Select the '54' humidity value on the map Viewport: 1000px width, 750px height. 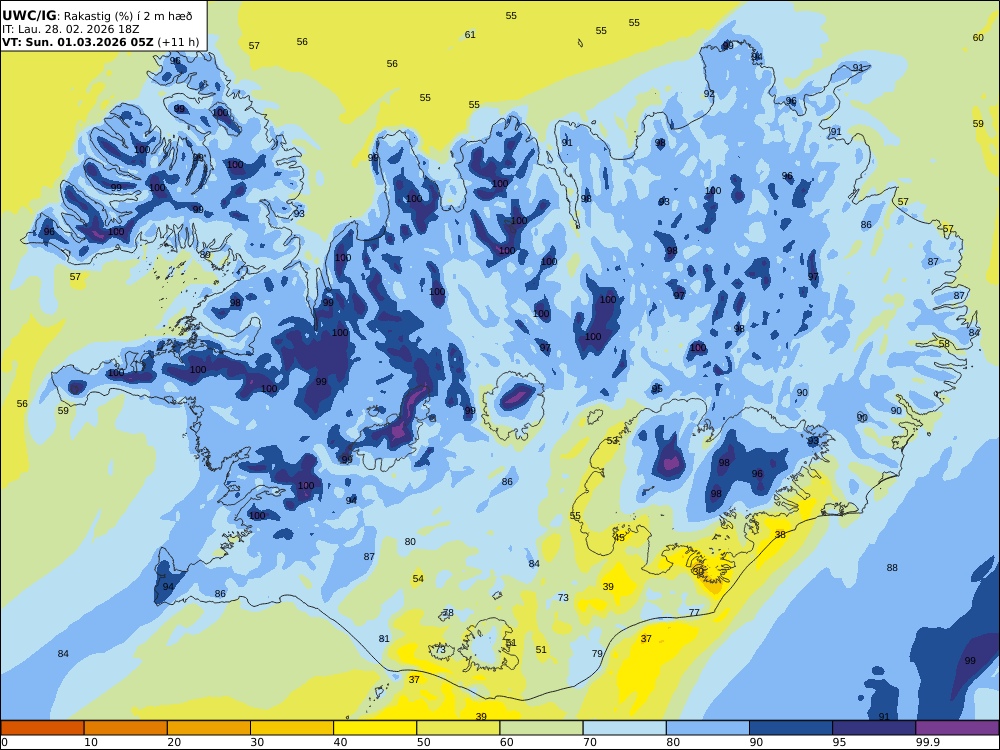(418, 578)
